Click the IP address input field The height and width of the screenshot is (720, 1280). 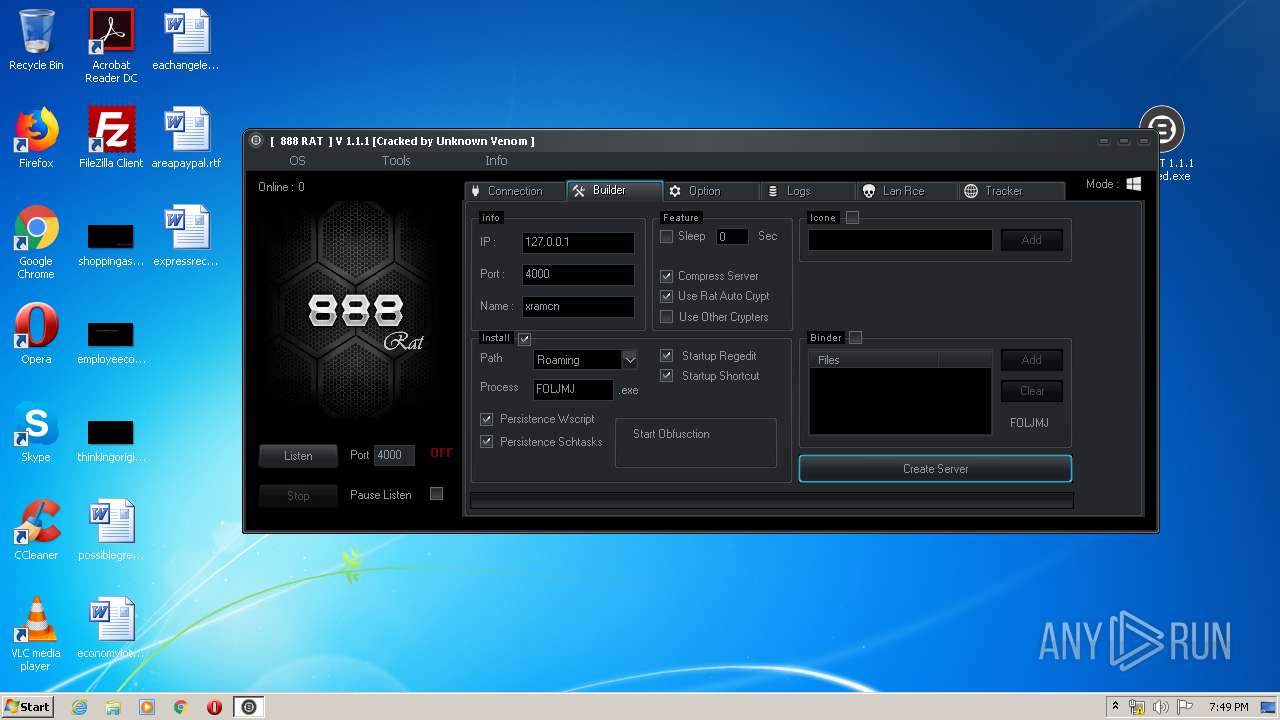578,242
